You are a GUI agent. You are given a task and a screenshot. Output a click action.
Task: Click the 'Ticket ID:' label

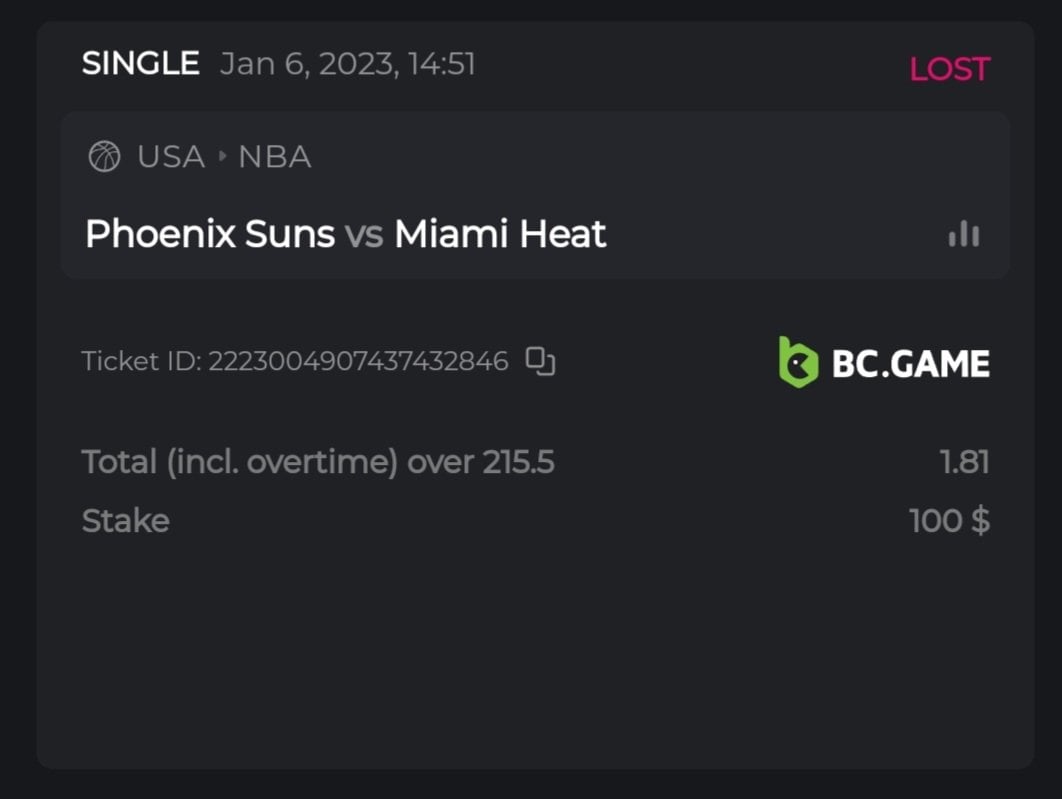(141, 361)
